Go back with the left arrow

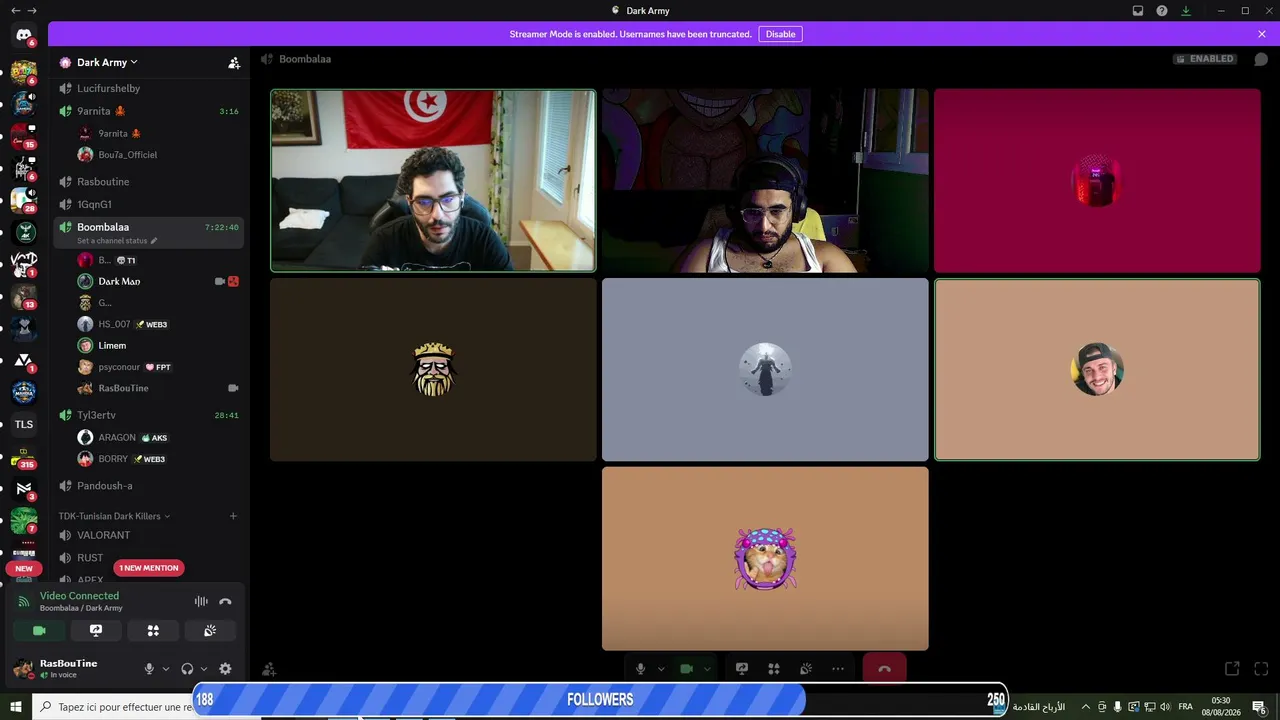(x=15, y=10)
